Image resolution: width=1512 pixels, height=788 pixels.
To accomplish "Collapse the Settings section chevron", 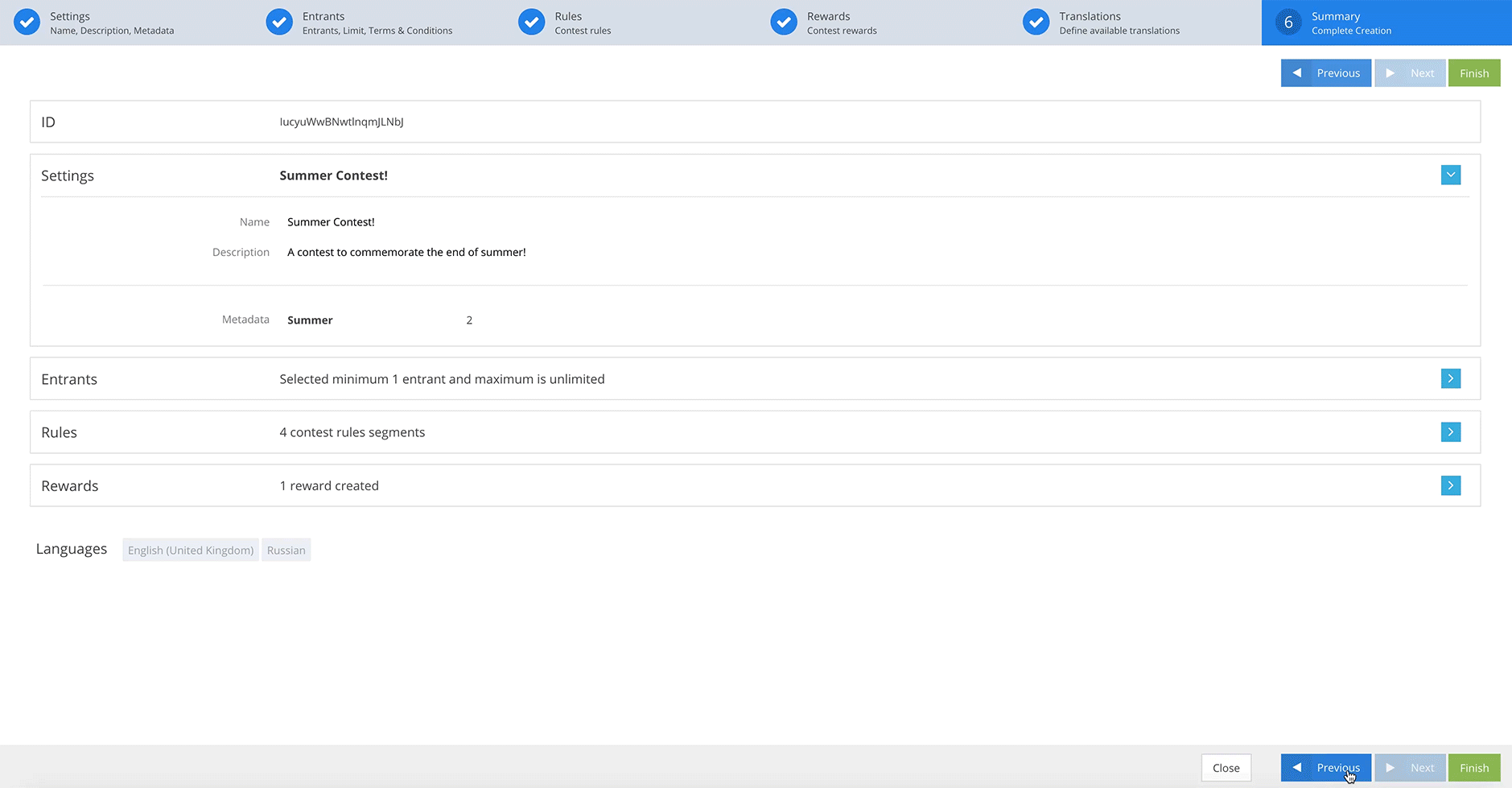I will point(1450,175).
